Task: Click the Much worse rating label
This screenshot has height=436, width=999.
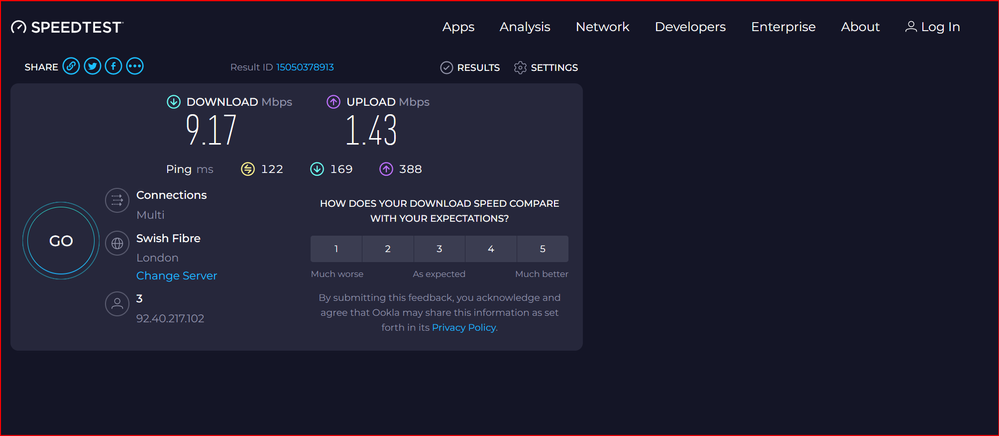Action: (337, 274)
